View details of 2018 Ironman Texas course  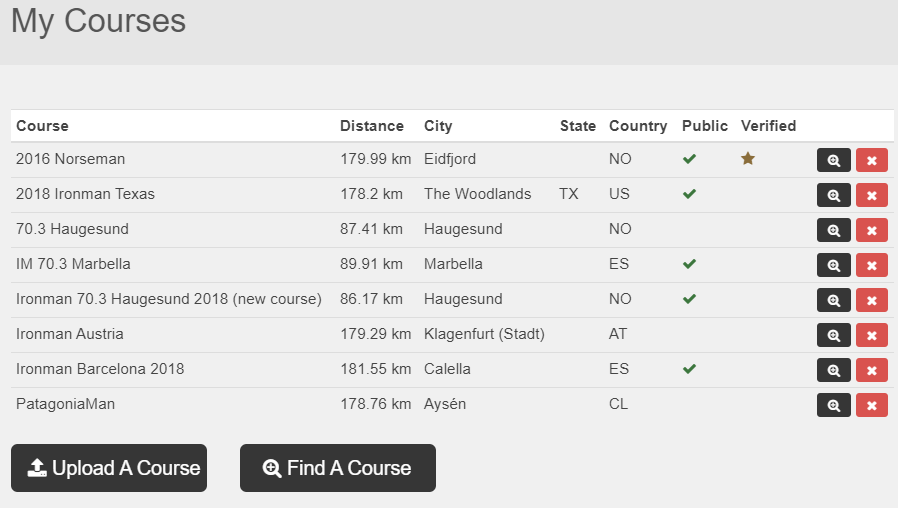(x=833, y=195)
